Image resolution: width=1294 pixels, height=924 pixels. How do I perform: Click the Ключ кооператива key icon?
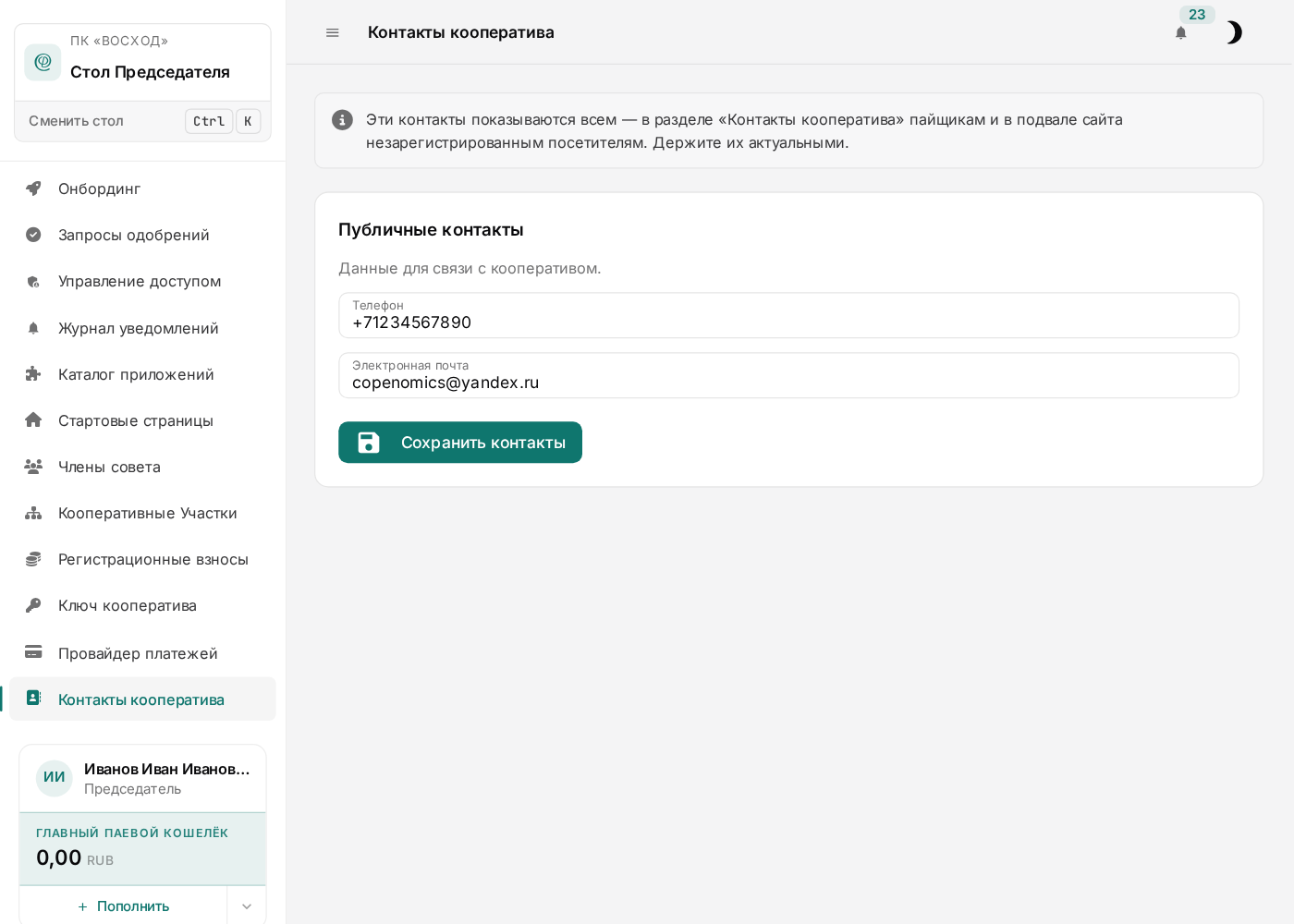(33, 605)
